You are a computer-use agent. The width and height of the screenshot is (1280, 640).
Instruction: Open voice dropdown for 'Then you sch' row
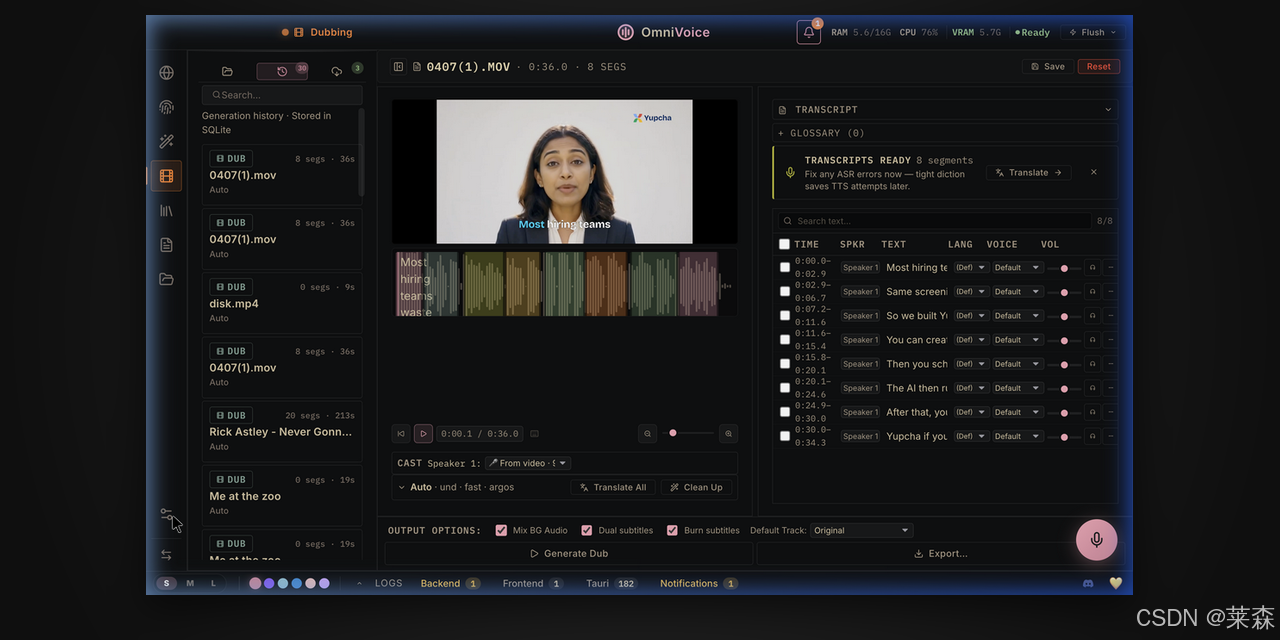pyautogui.click(x=1018, y=364)
